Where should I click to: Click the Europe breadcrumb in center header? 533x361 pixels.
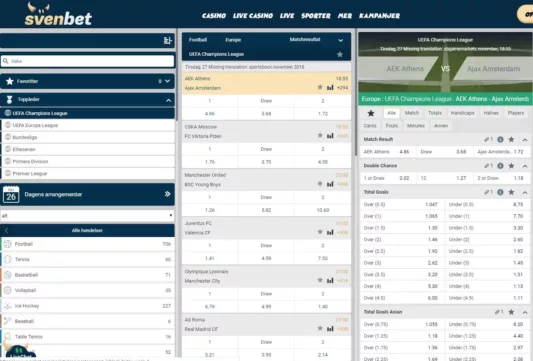point(233,40)
